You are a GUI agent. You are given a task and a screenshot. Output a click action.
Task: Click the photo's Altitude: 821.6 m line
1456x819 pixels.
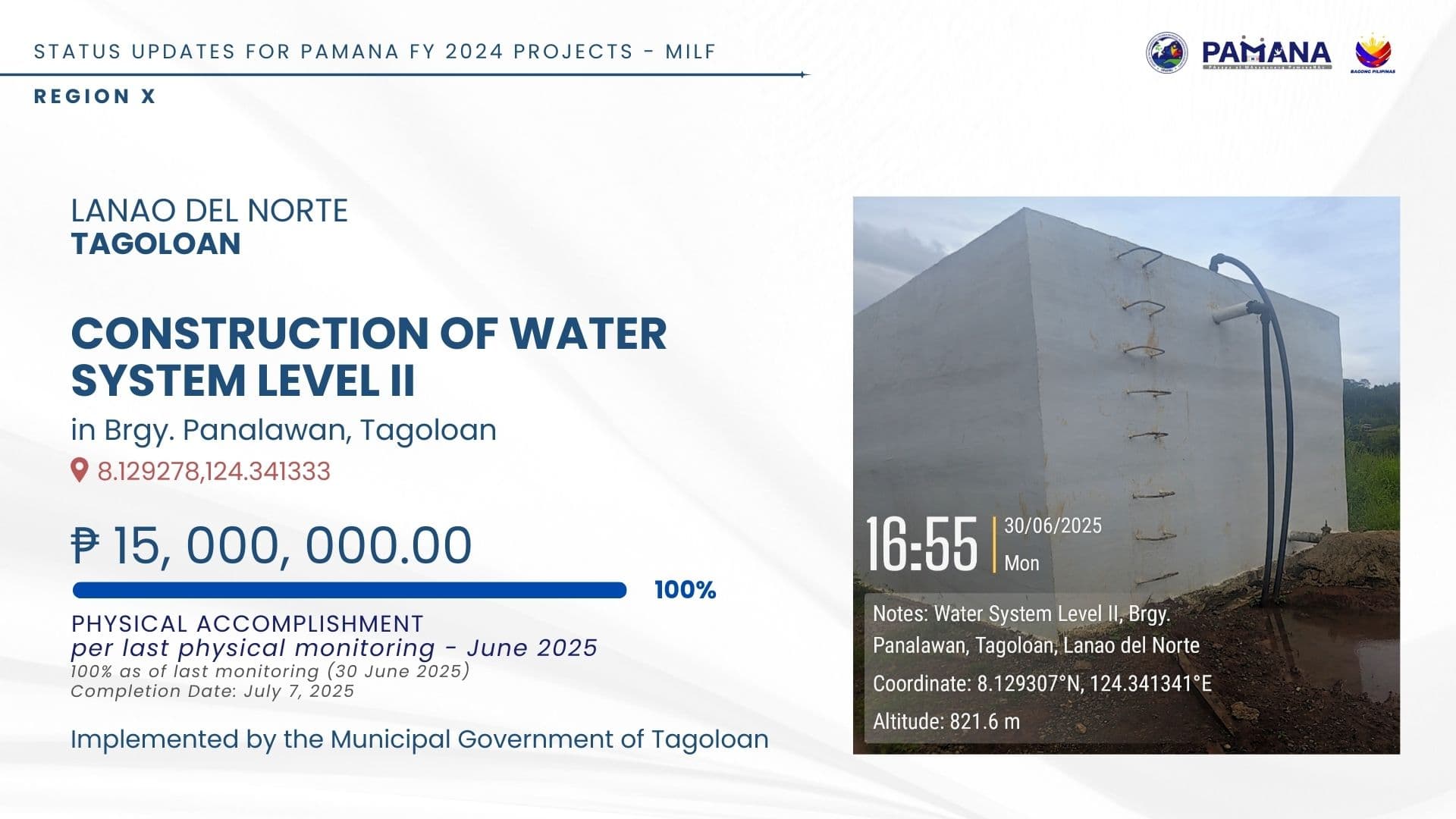(x=946, y=721)
